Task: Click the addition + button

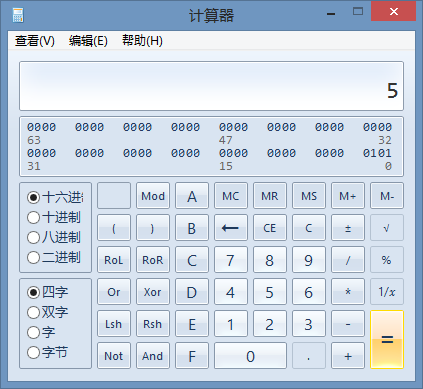Action: click(x=348, y=356)
